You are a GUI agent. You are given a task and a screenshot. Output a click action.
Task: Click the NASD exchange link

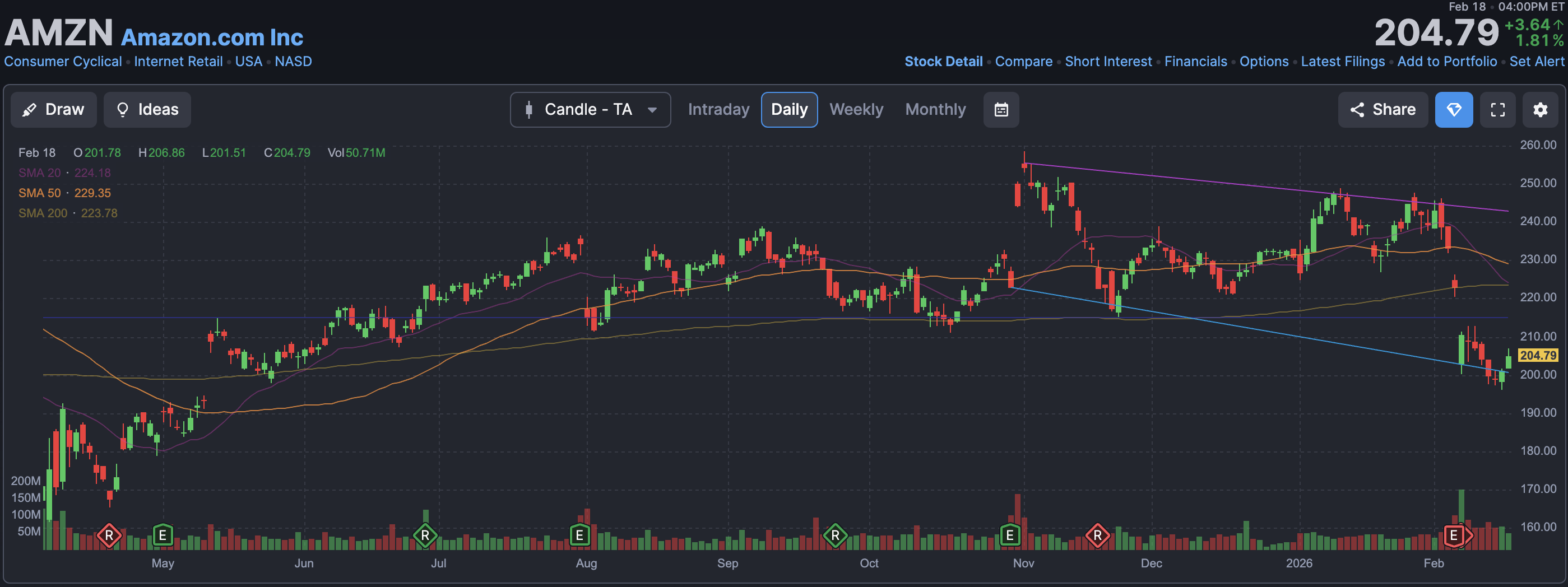293,62
